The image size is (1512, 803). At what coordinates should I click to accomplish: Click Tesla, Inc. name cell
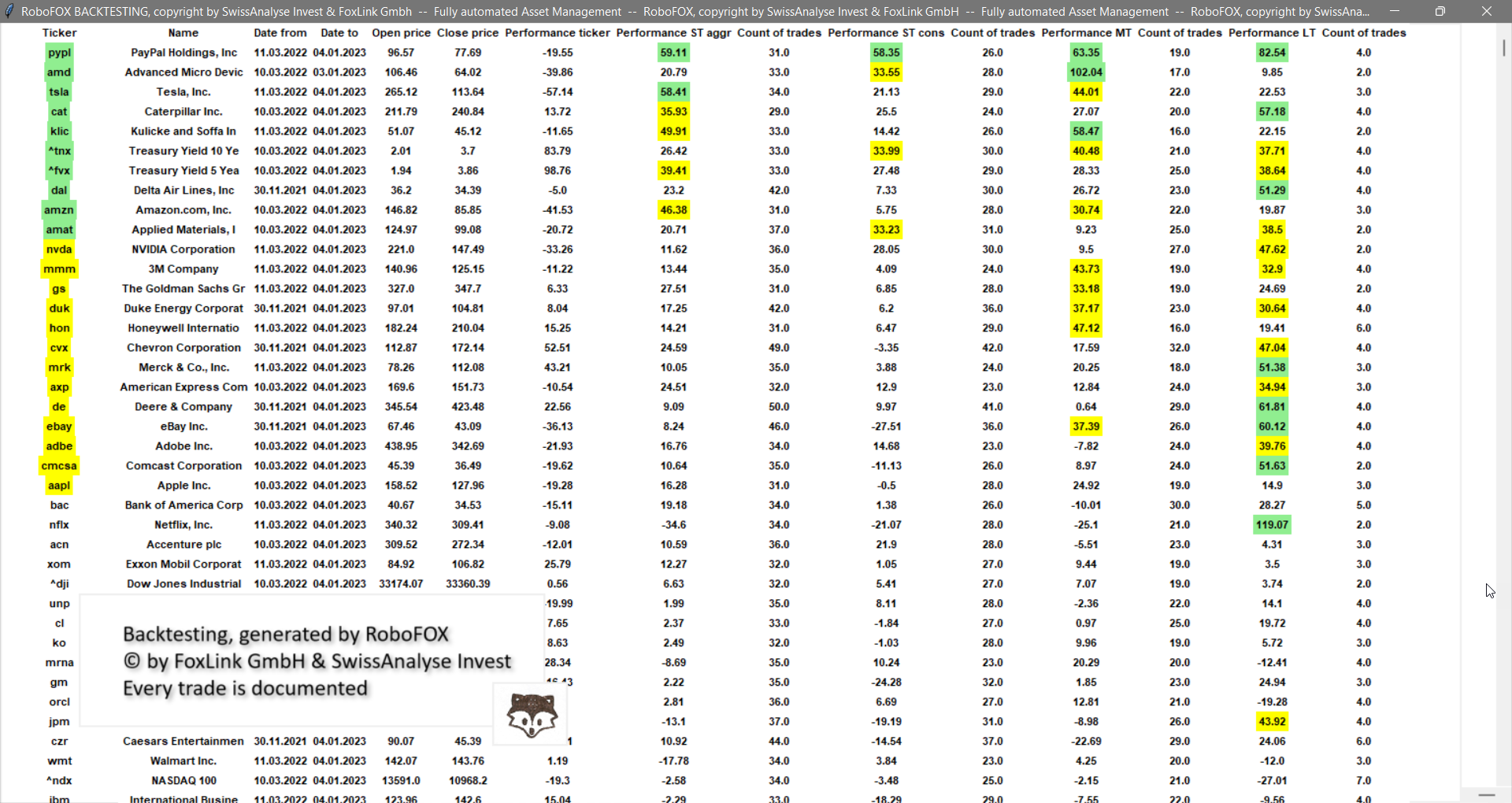pos(183,92)
